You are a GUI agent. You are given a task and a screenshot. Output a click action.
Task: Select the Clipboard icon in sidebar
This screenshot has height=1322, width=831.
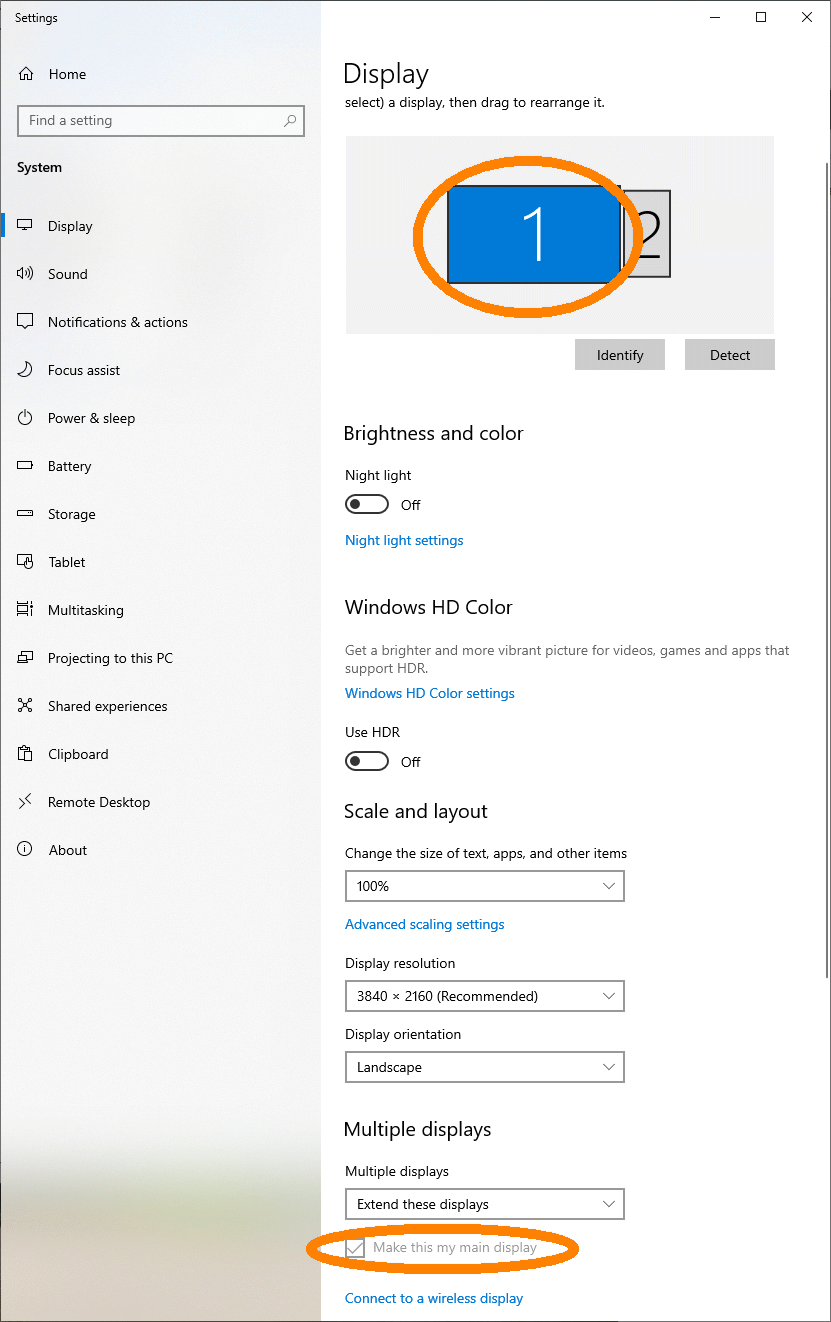tap(26, 754)
